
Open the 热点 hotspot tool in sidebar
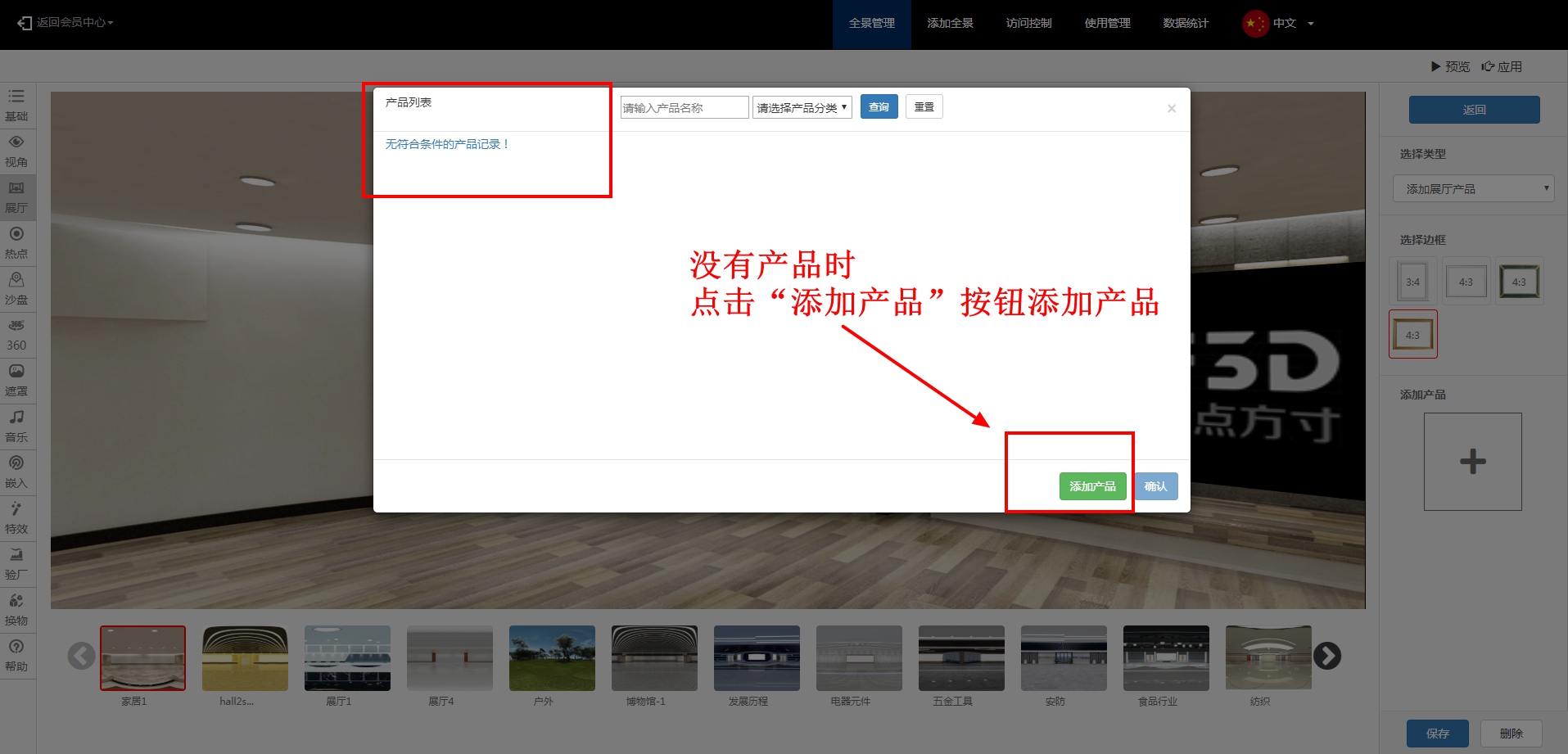[x=16, y=242]
